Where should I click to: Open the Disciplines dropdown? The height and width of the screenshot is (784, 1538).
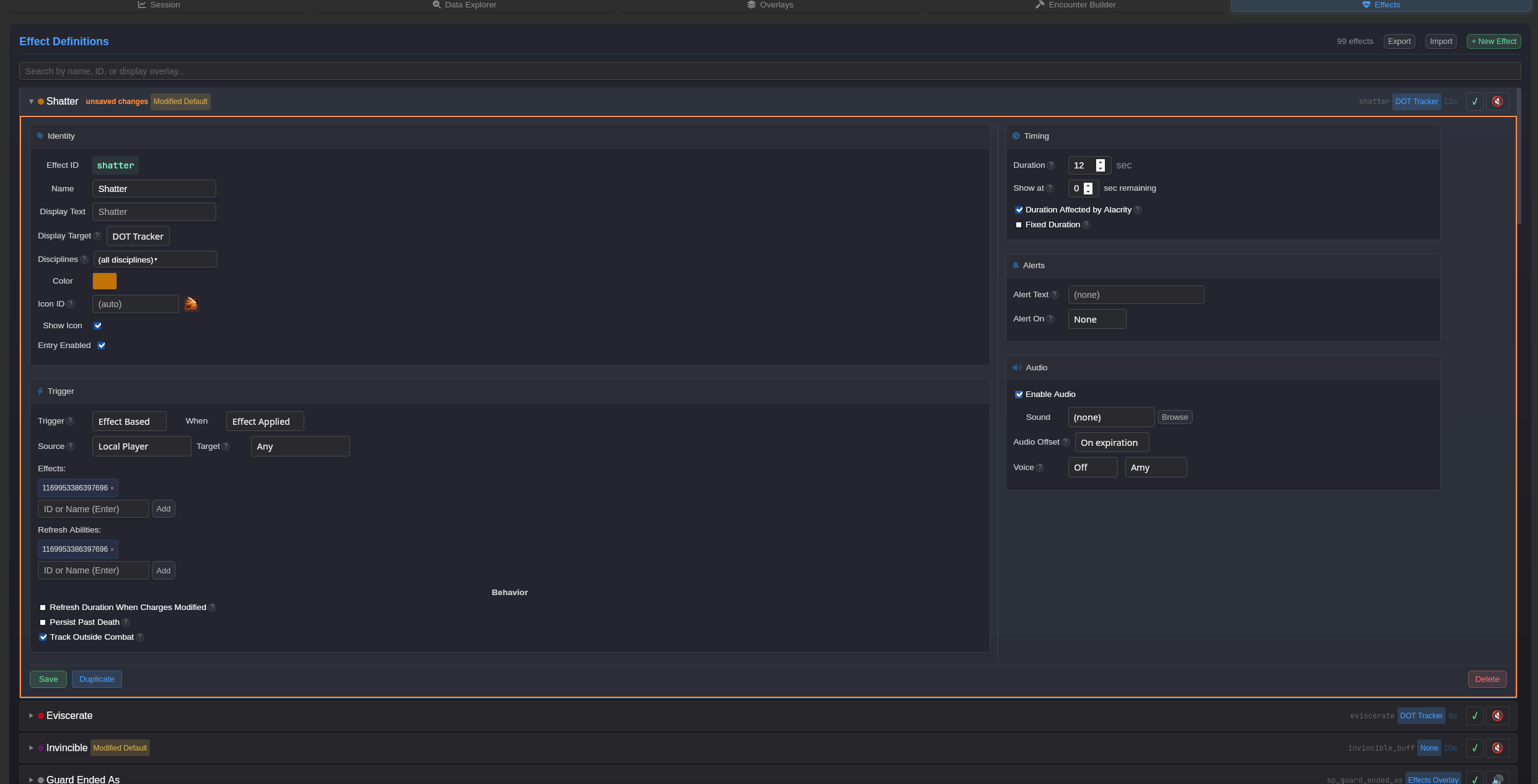[155, 259]
